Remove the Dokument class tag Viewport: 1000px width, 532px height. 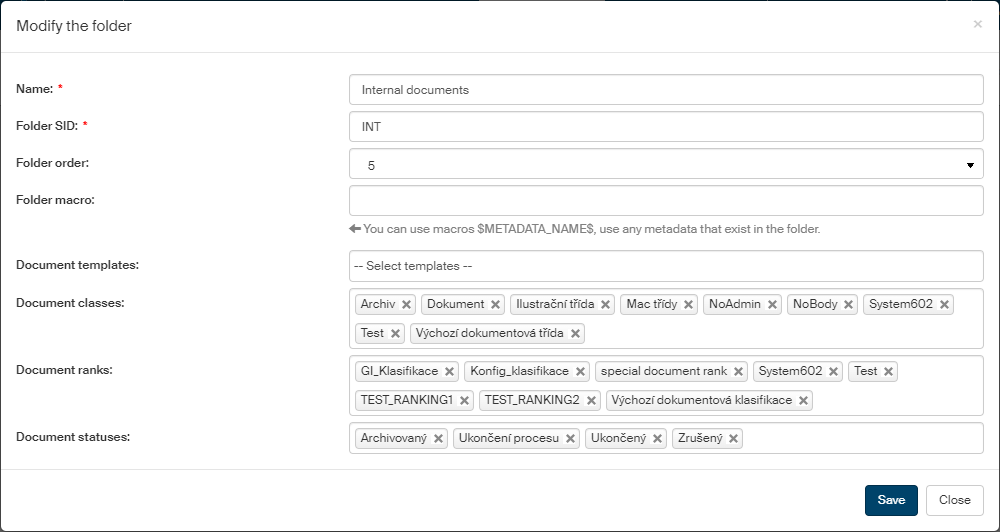495,305
